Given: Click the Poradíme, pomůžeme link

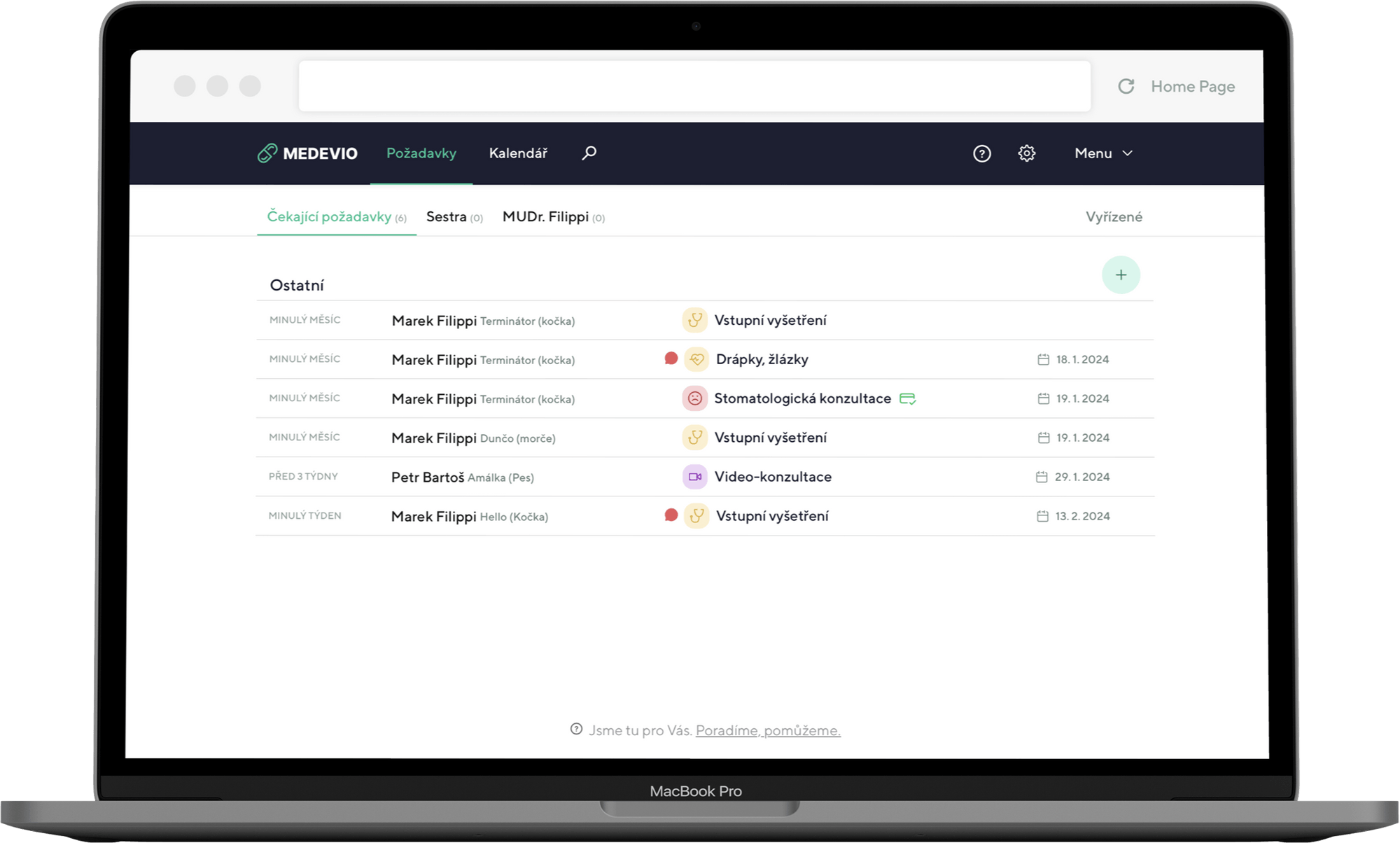Looking at the screenshot, I should tap(767, 730).
